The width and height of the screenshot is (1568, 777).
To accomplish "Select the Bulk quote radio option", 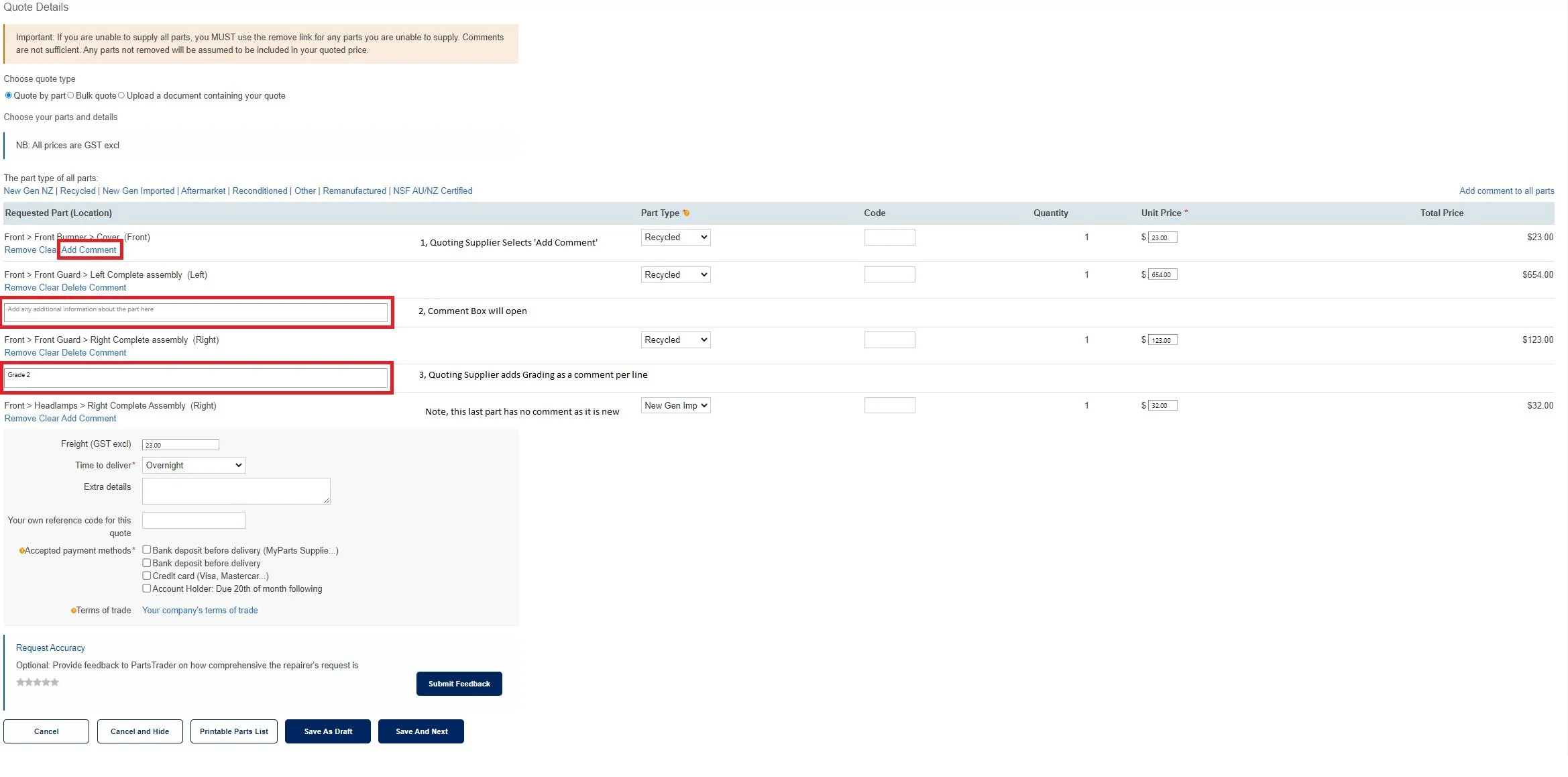I will click(70, 95).
